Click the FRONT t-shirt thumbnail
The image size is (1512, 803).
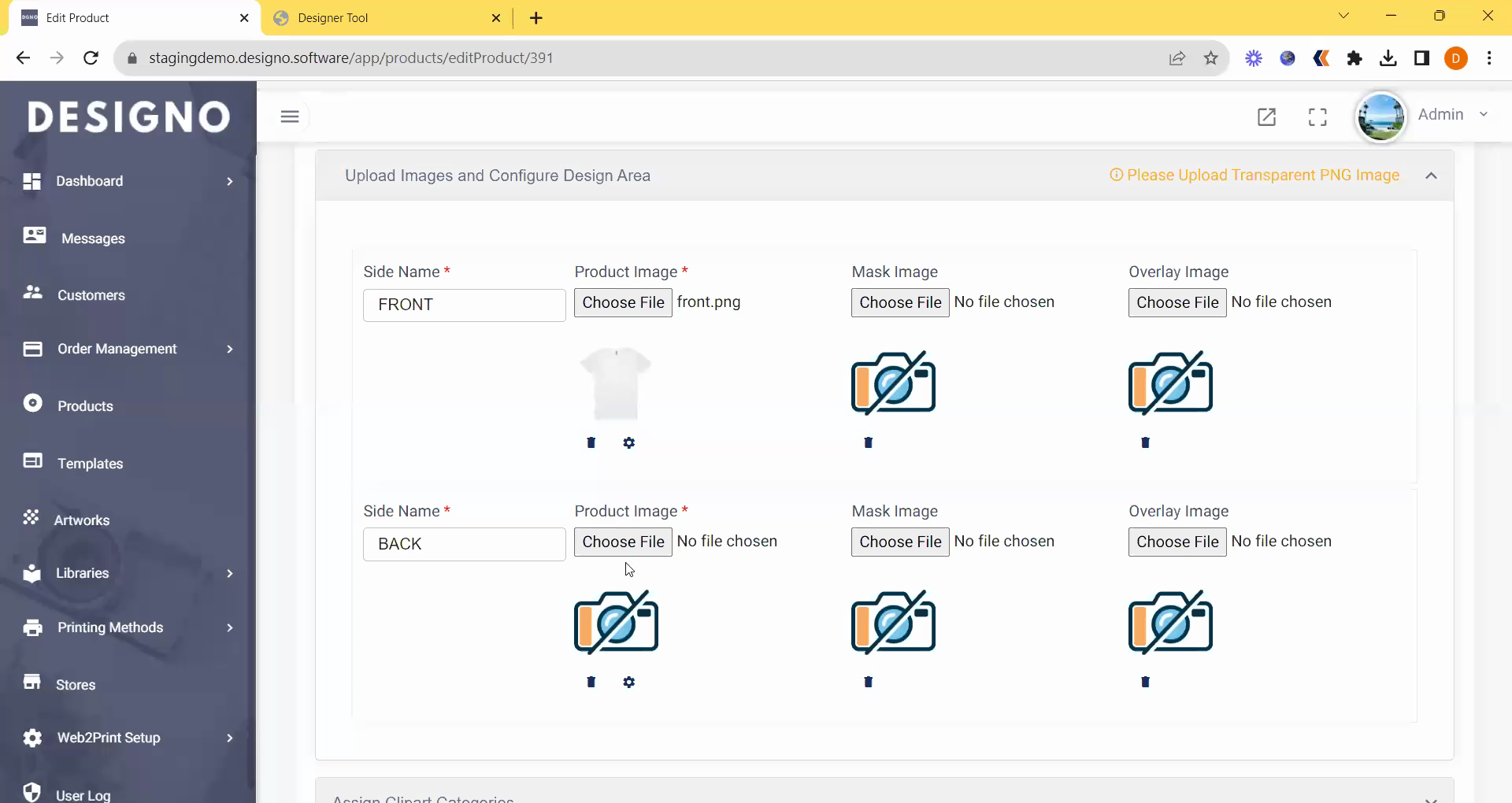616,383
